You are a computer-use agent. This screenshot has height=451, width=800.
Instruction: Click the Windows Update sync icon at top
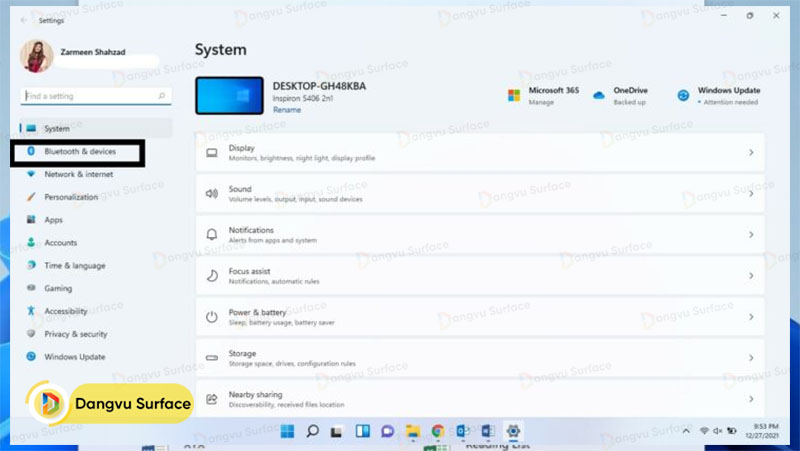[x=683, y=95]
